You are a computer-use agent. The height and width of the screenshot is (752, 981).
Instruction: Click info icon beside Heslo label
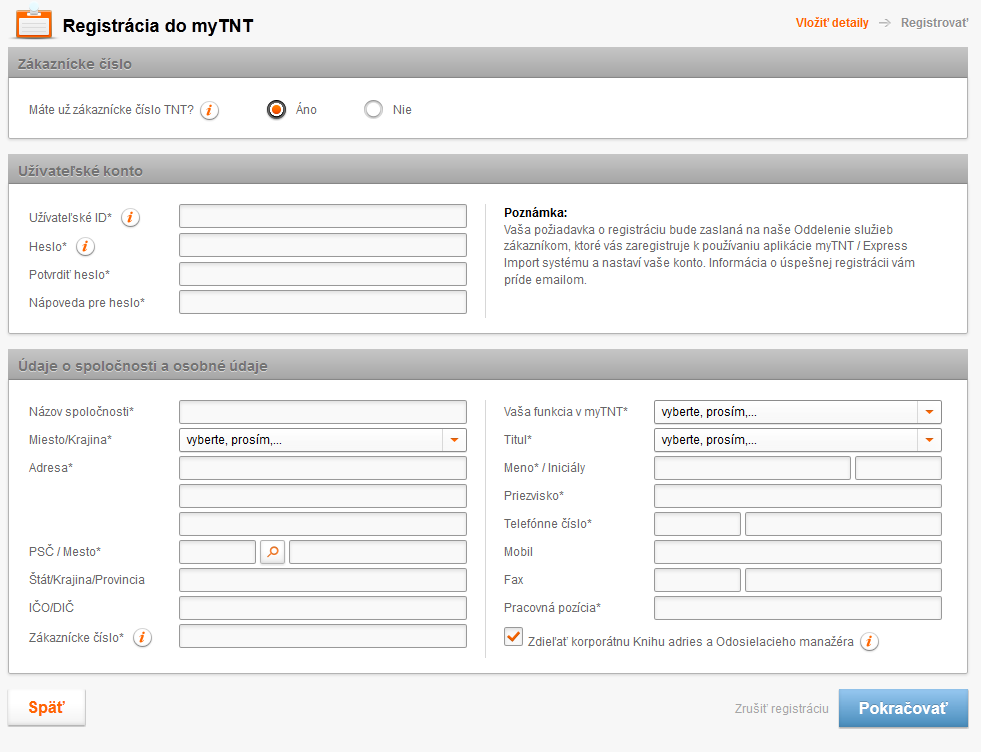click(86, 246)
